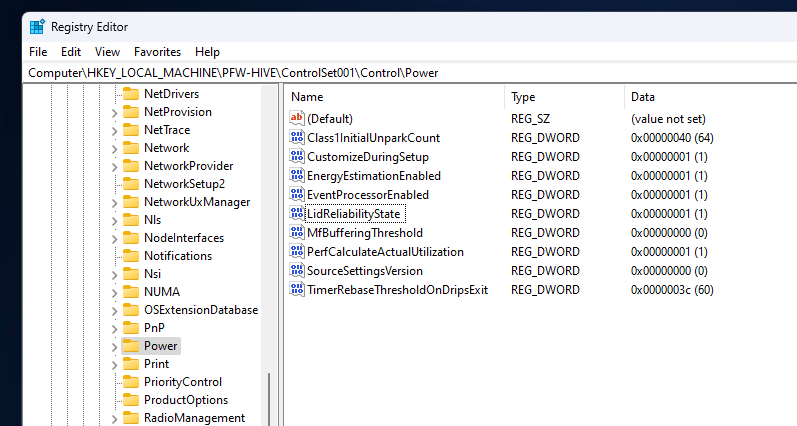Click the Nsi folder icon
Screen dimensions: 797x426
click(x=131, y=273)
